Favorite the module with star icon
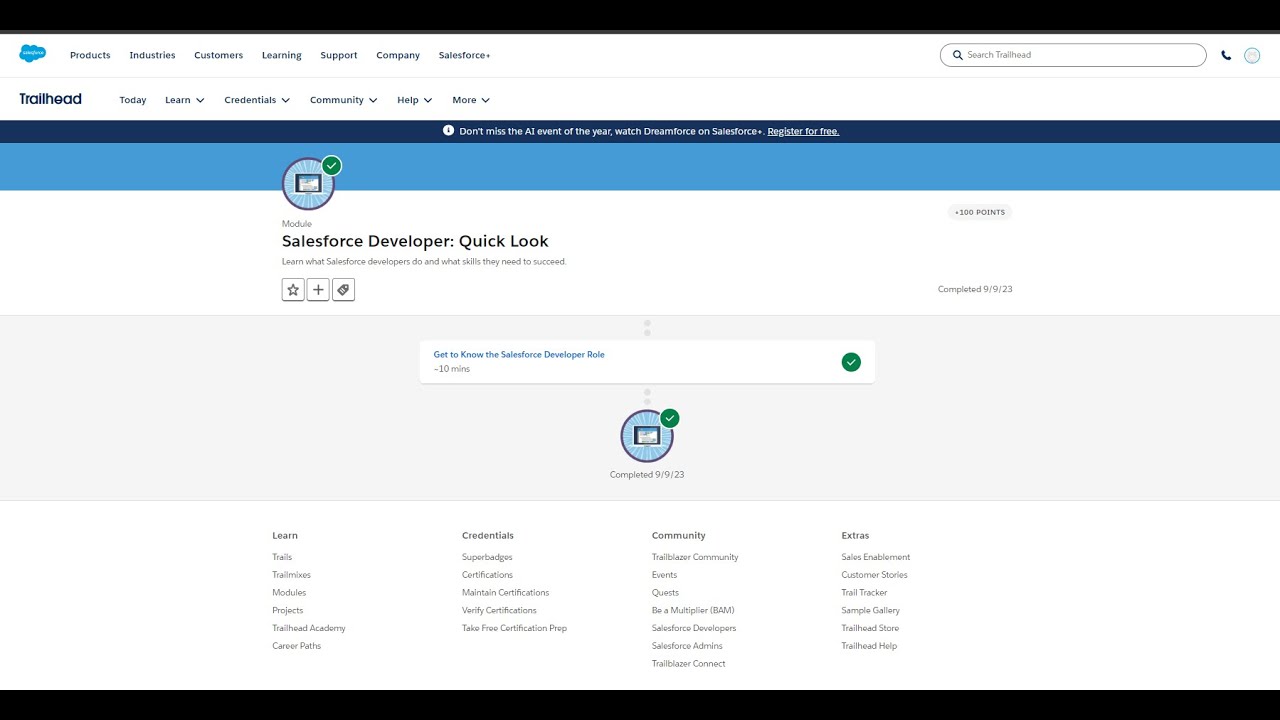The width and height of the screenshot is (1280, 720). pyautogui.click(x=293, y=290)
